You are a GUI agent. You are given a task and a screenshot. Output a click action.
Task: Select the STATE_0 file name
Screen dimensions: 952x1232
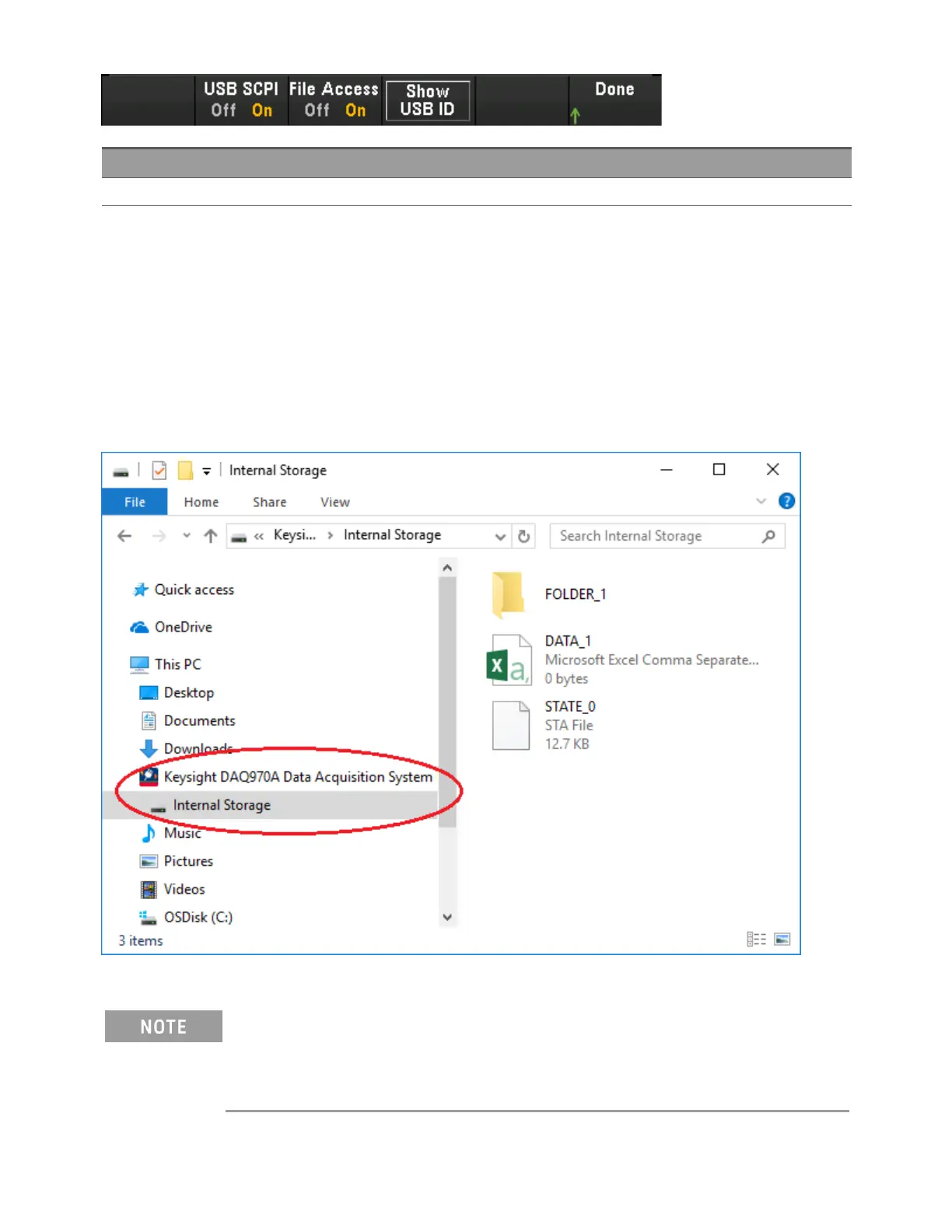click(x=570, y=706)
